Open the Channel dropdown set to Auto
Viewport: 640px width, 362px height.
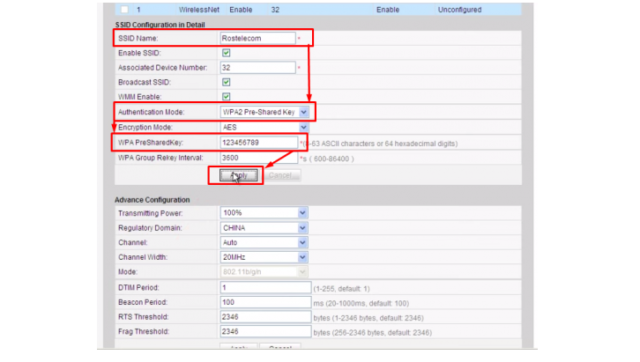tap(264, 242)
